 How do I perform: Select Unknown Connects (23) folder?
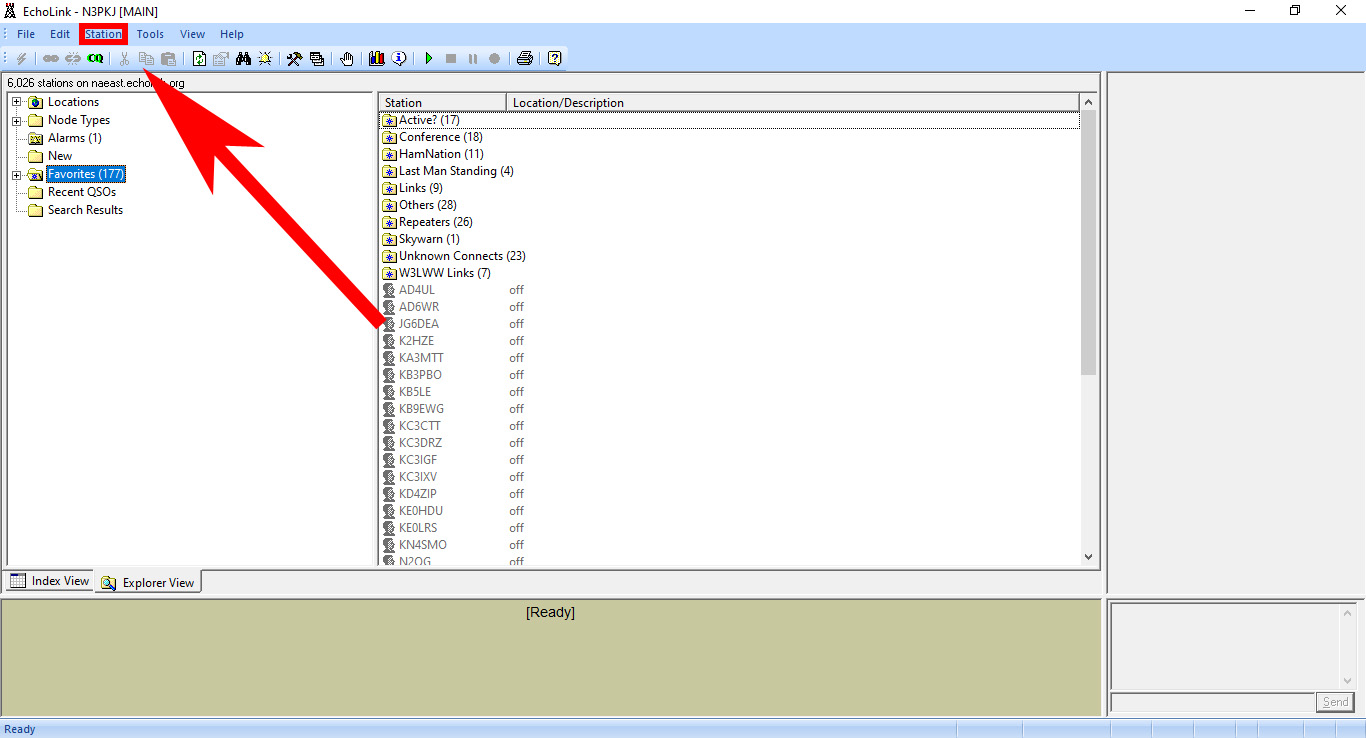pyautogui.click(x=462, y=256)
